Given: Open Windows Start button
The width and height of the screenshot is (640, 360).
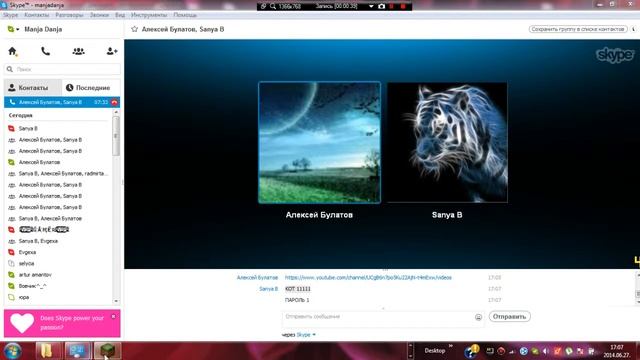Looking at the screenshot, I should click(12, 351).
